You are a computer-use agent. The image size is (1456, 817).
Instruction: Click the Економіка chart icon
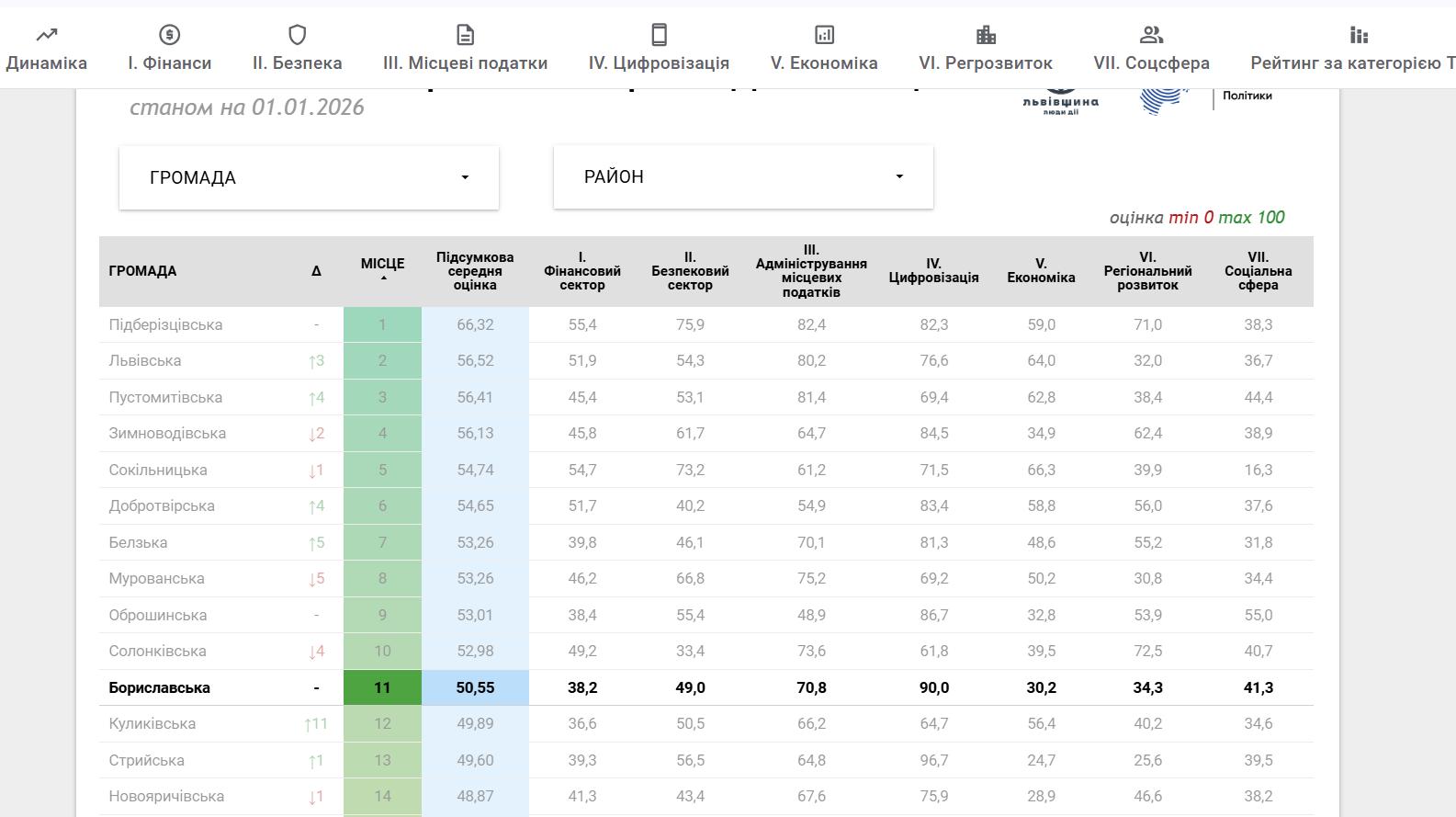coord(824,35)
